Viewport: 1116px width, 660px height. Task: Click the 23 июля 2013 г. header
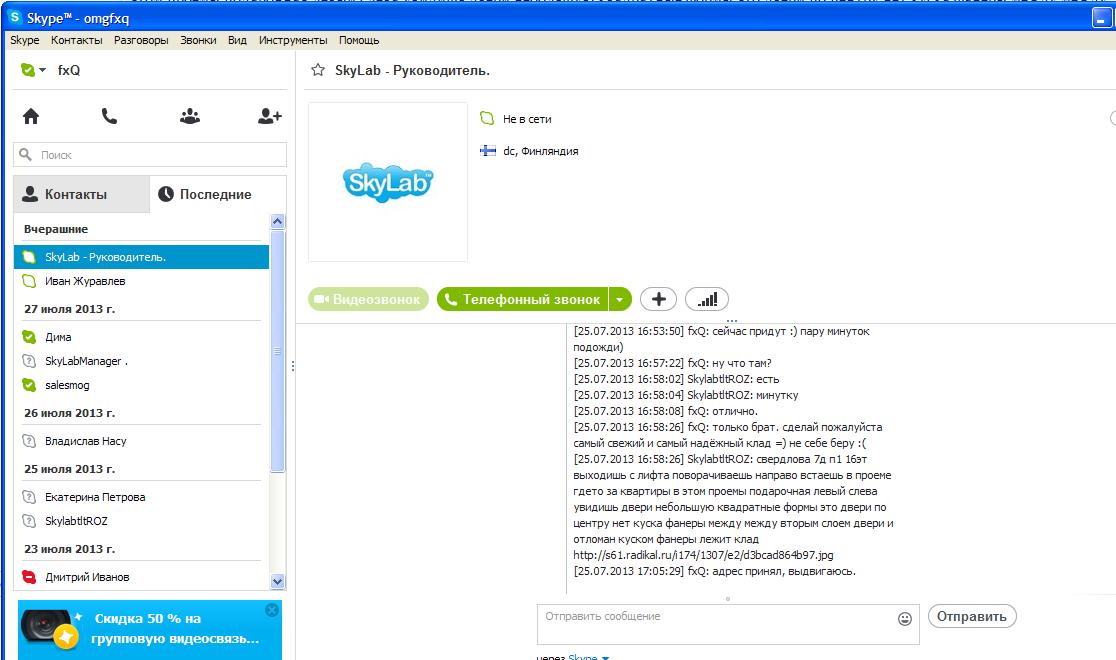tap(70, 549)
